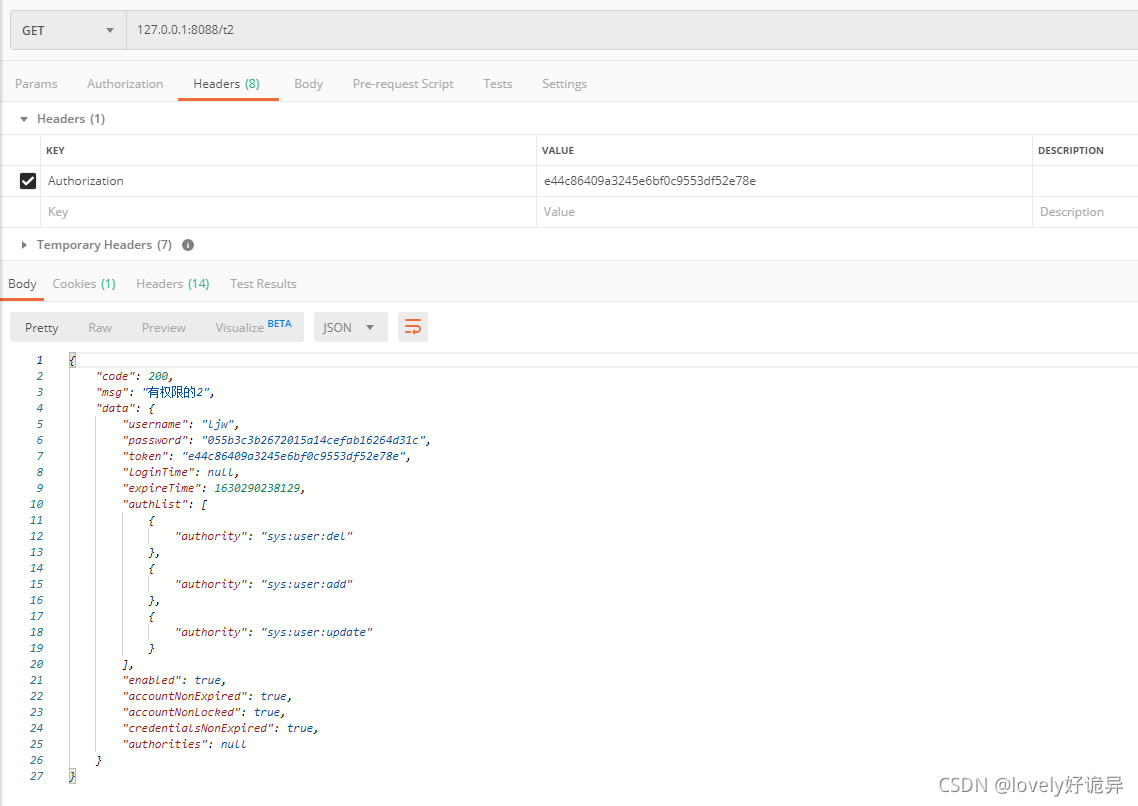
Task: Open the JSON format dropdown
Action: [351, 327]
